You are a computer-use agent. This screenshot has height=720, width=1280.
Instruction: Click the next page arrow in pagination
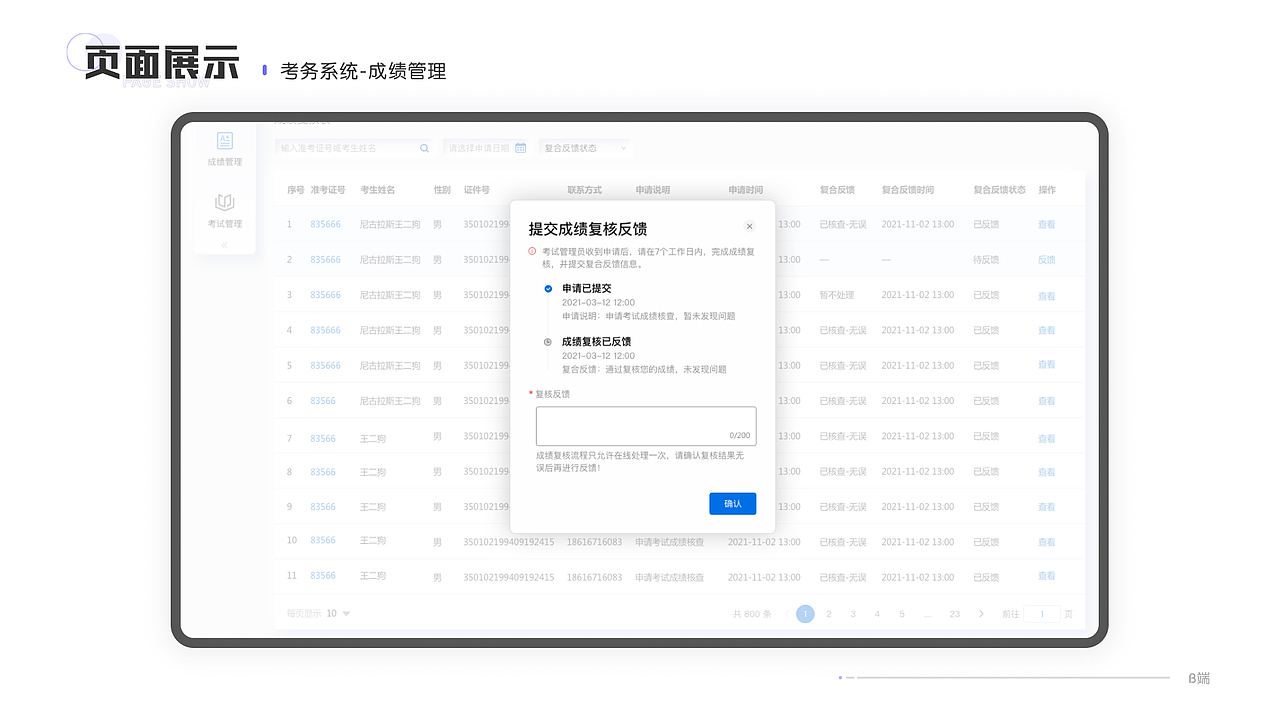pyautogui.click(x=981, y=614)
